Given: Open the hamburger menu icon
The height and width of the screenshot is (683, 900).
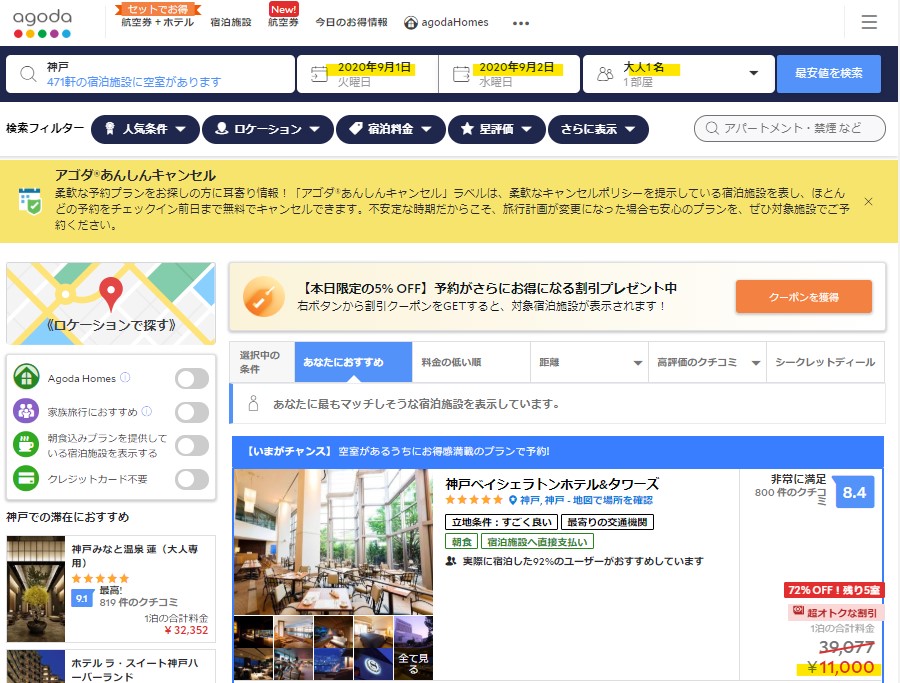Looking at the screenshot, I should pyautogui.click(x=869, y=22).
